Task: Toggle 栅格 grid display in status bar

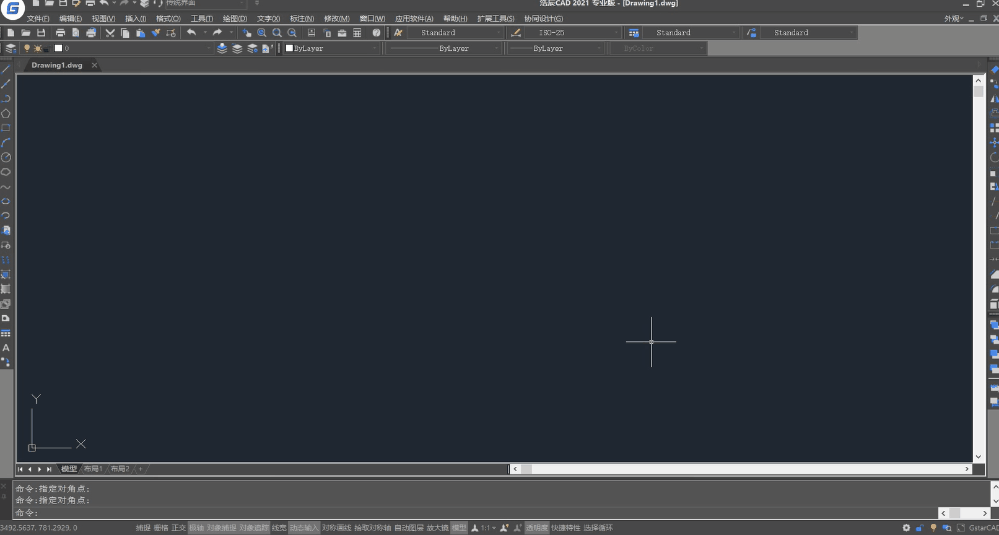Action: point(161,528)
